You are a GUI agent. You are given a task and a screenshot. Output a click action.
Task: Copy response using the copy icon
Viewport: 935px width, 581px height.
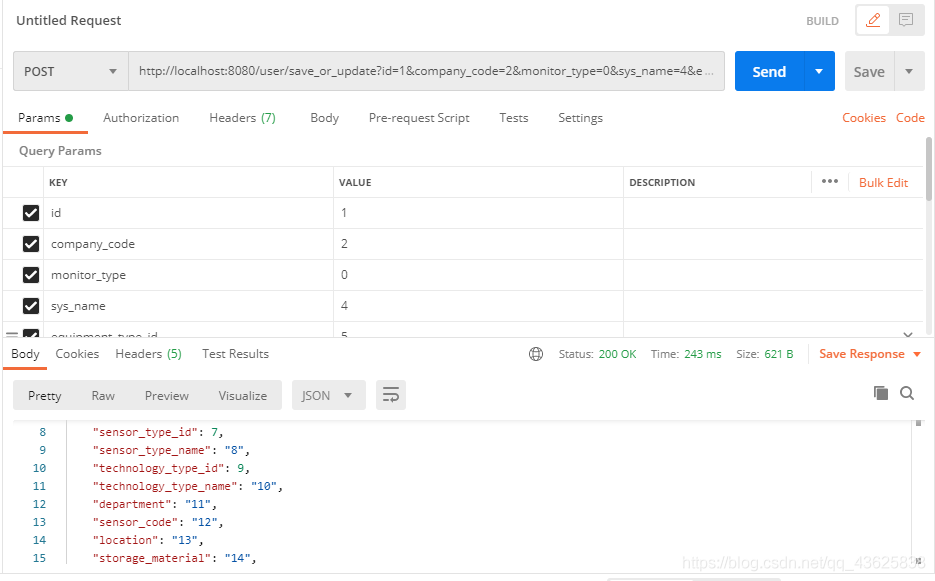881,393
